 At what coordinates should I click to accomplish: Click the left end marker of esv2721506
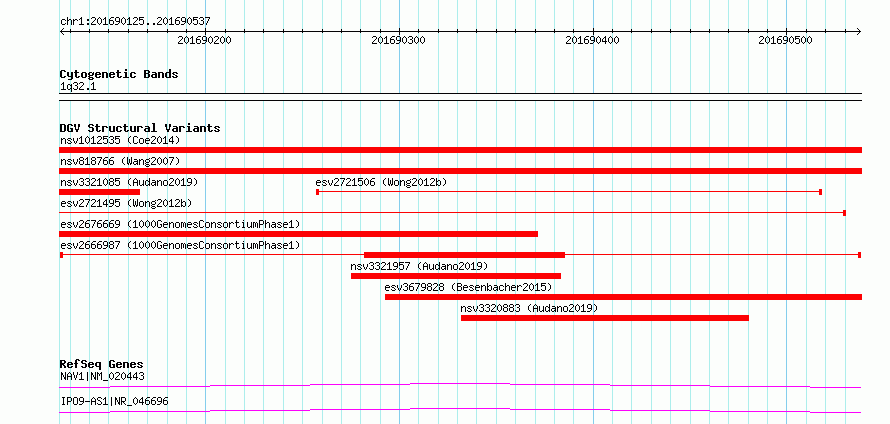coord(317,192)
